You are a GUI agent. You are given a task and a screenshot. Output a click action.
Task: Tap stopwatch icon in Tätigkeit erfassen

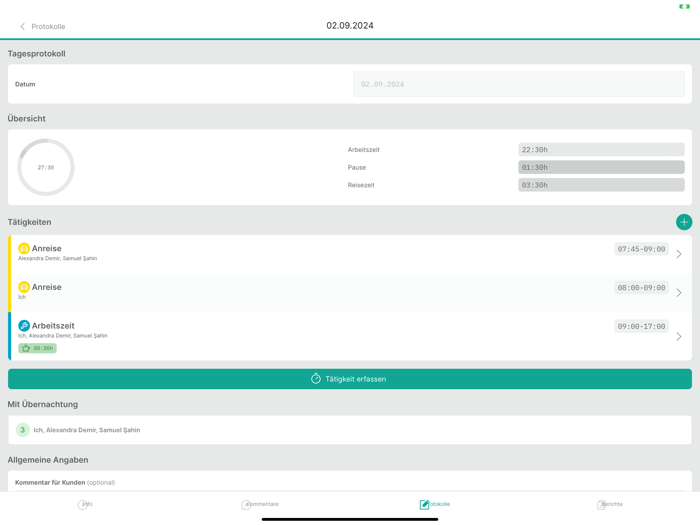316,379
